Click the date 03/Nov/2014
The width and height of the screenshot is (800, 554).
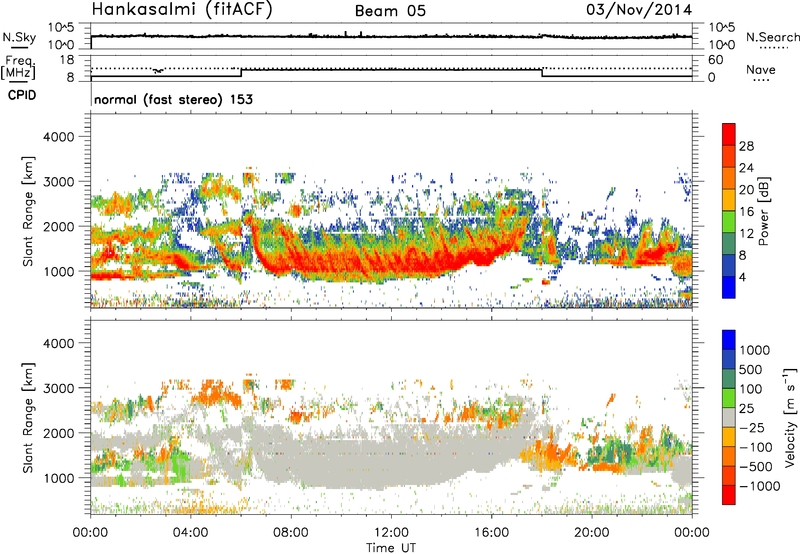click(x=639, y=10)
